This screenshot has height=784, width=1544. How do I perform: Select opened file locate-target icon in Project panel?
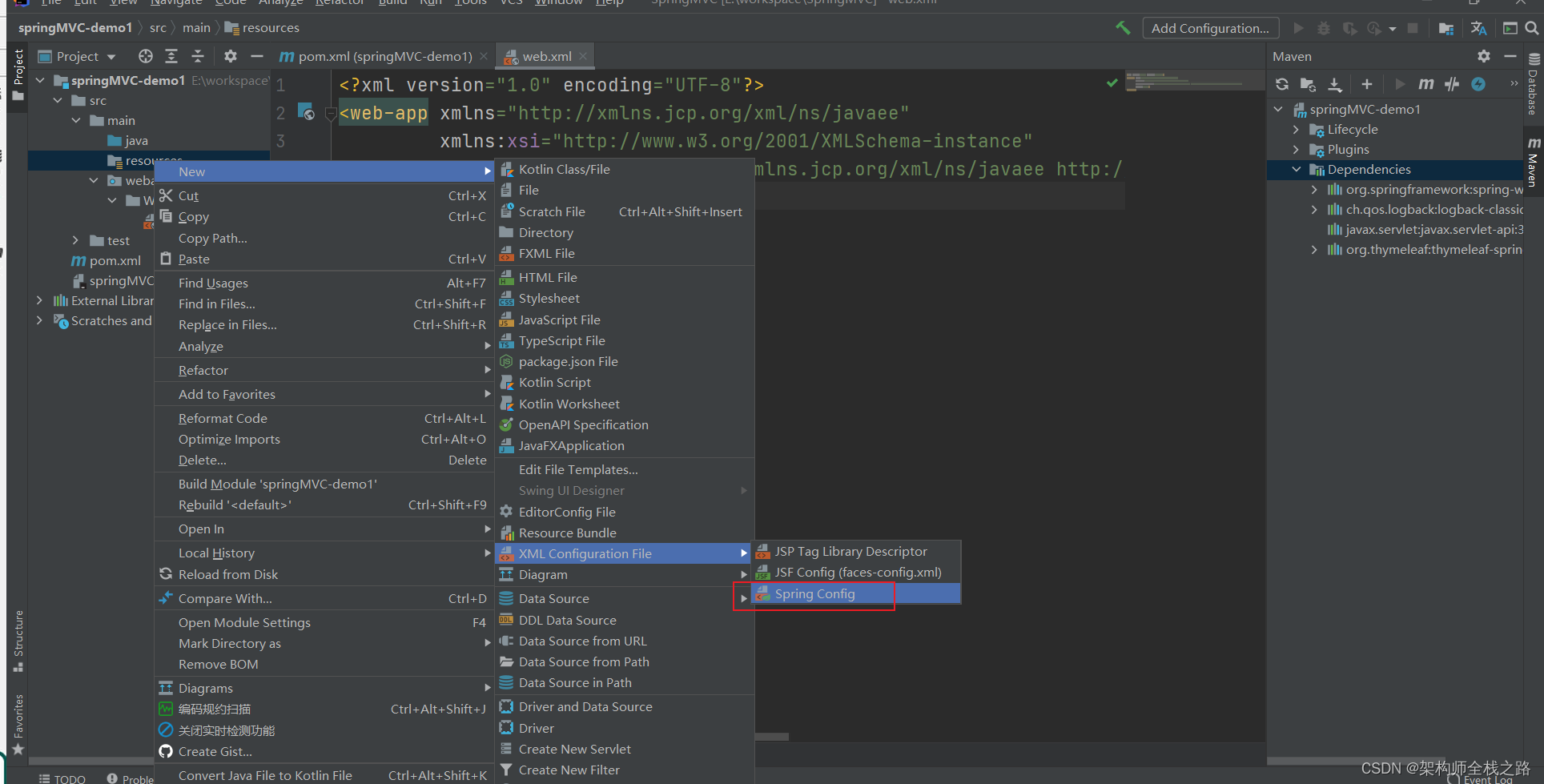(145, 56)
